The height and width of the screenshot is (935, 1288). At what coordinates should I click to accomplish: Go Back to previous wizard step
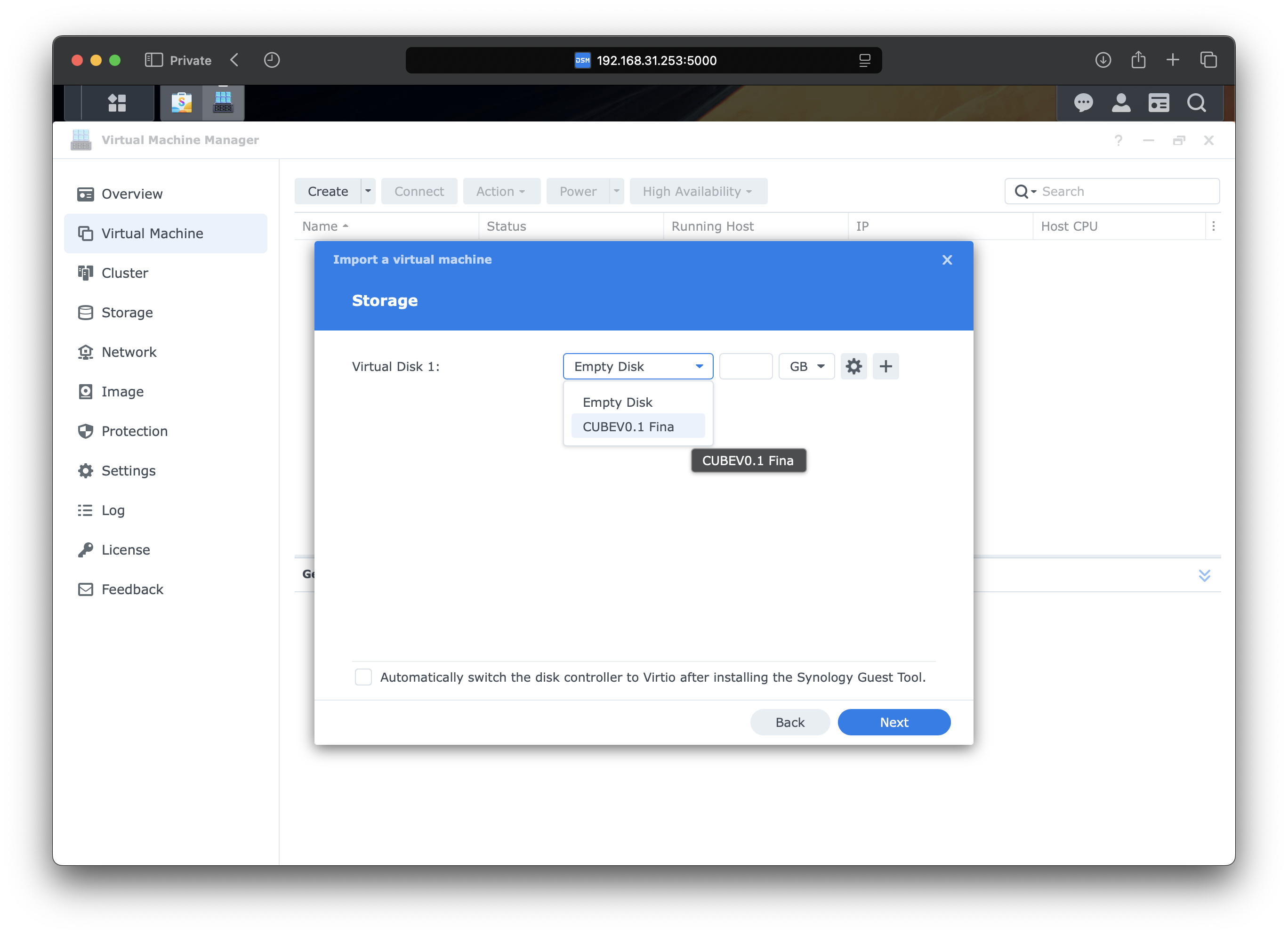790,723
